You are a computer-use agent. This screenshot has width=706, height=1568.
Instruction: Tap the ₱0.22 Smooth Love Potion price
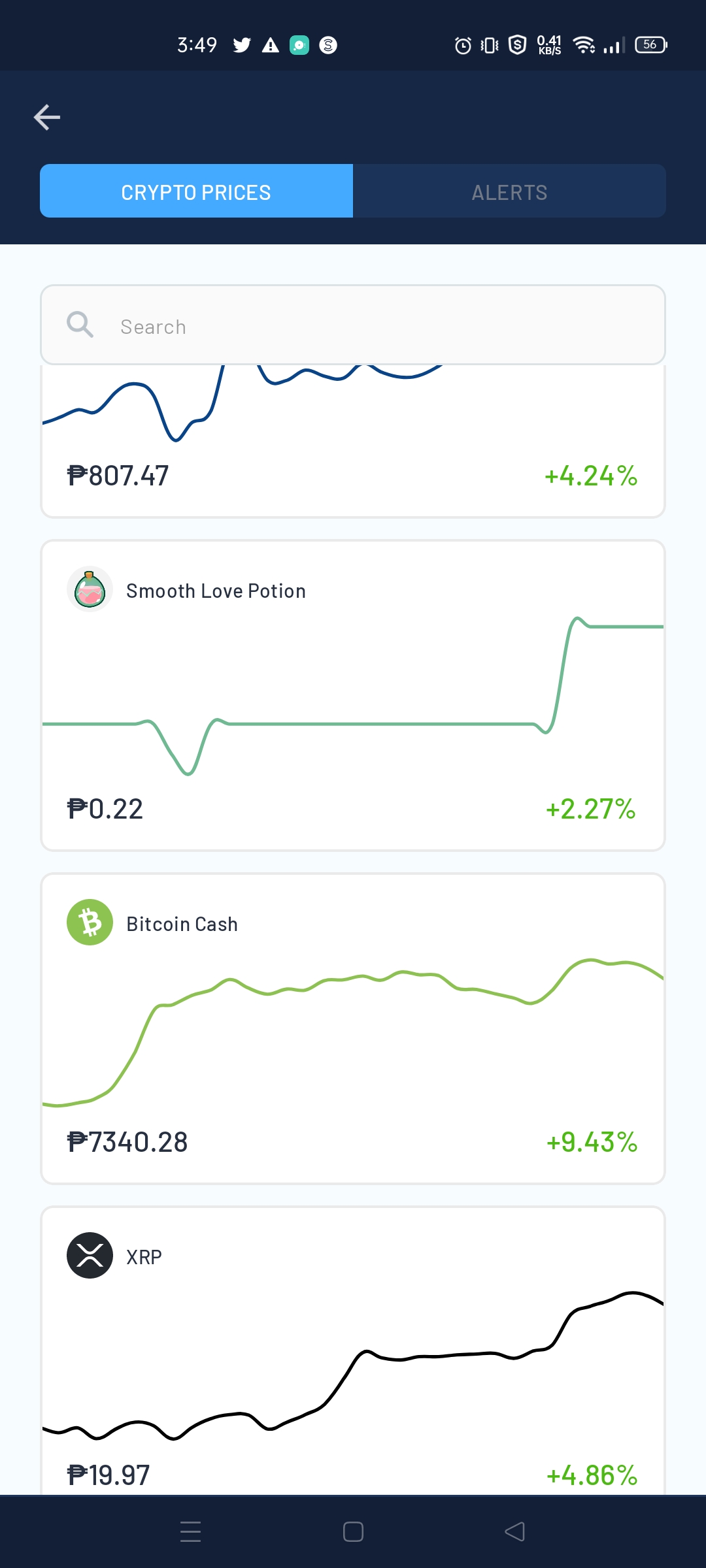tap(105, 809)
